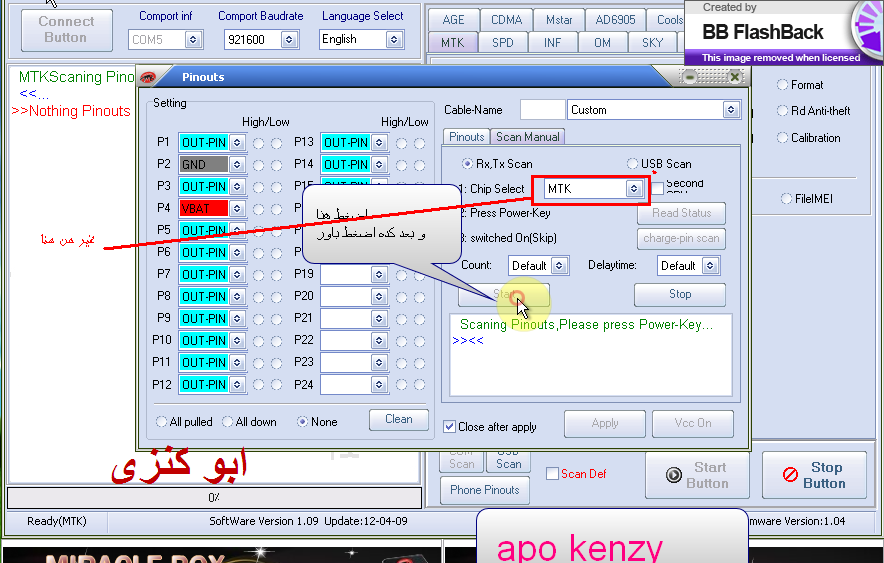The height and width of the screenshot is (563, 884).
Task: Click the Phone Pinouts button
Action: (485, 490)
